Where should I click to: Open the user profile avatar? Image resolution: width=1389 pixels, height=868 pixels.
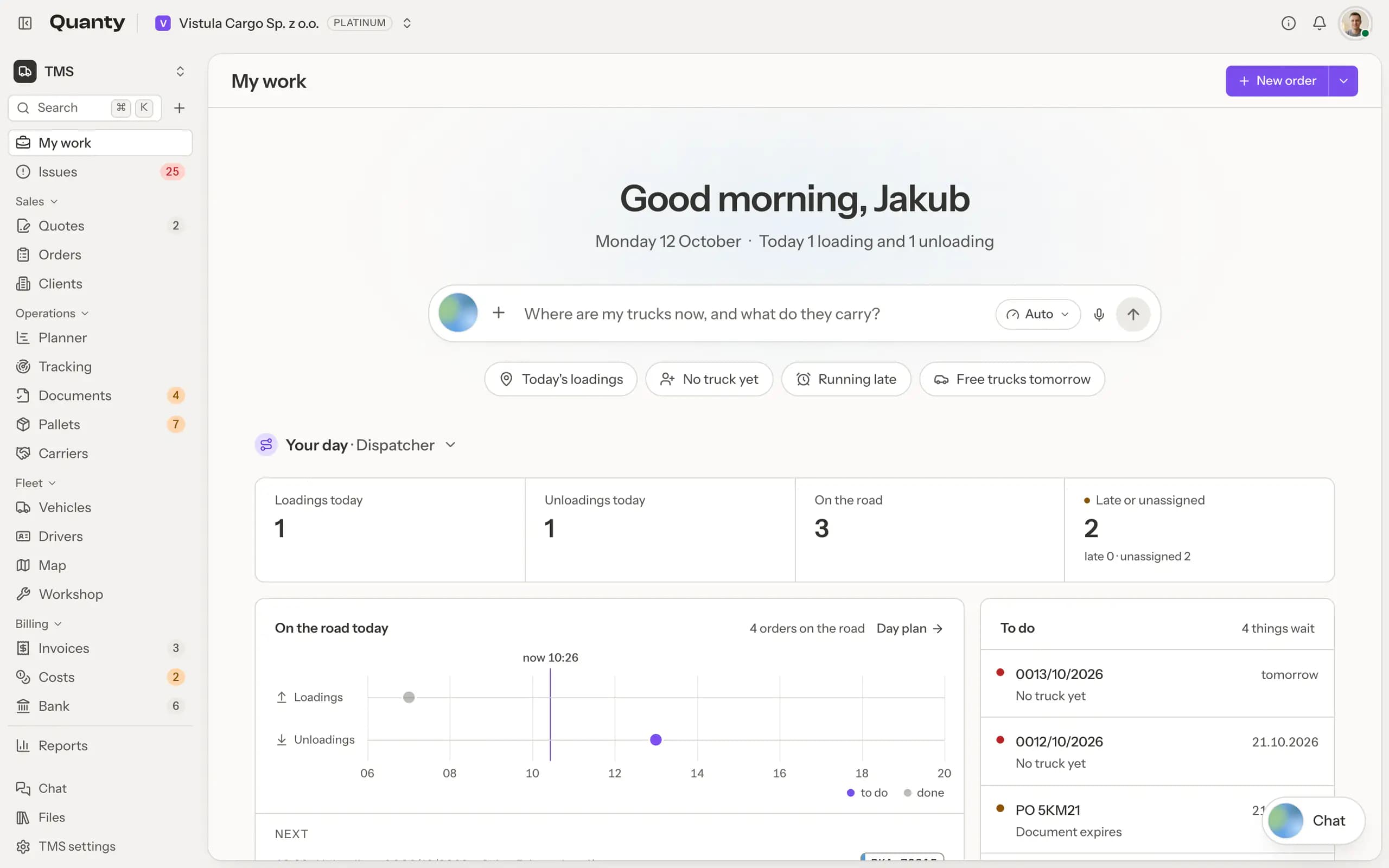(x=1355, y=23)
